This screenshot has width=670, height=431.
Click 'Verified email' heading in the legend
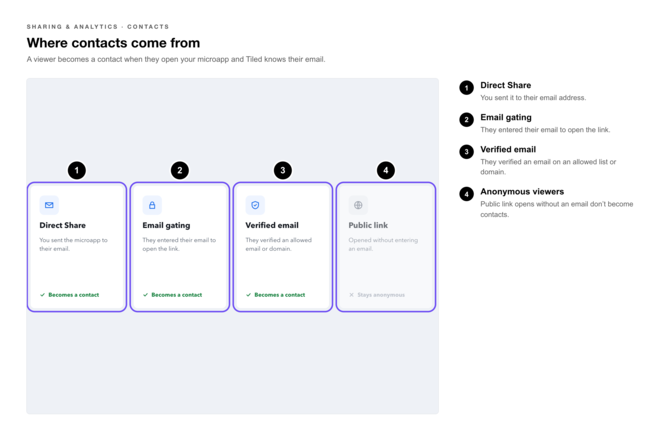point(508,149)
